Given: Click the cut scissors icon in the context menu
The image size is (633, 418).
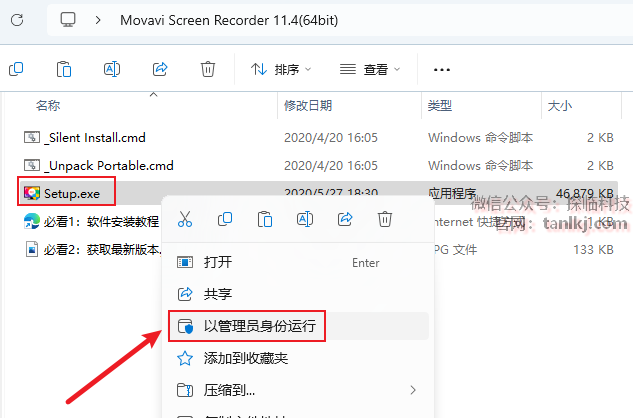Looking at the screenshot, I should 185,219.
